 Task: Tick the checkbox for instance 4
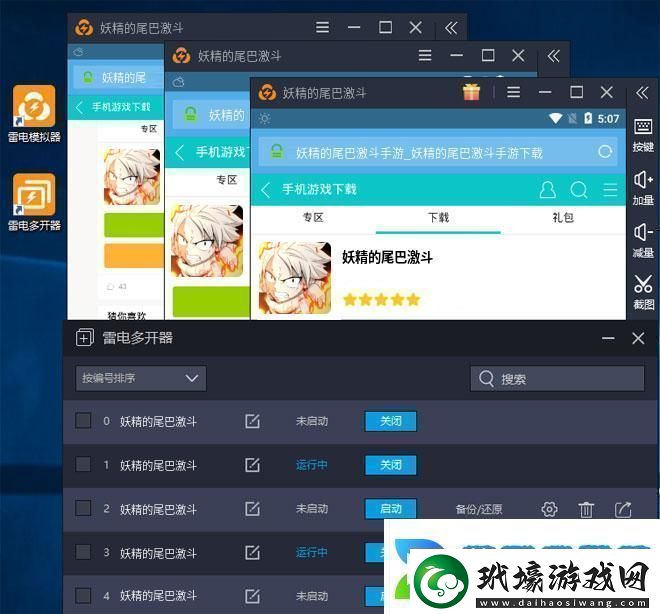coord(83,595)
